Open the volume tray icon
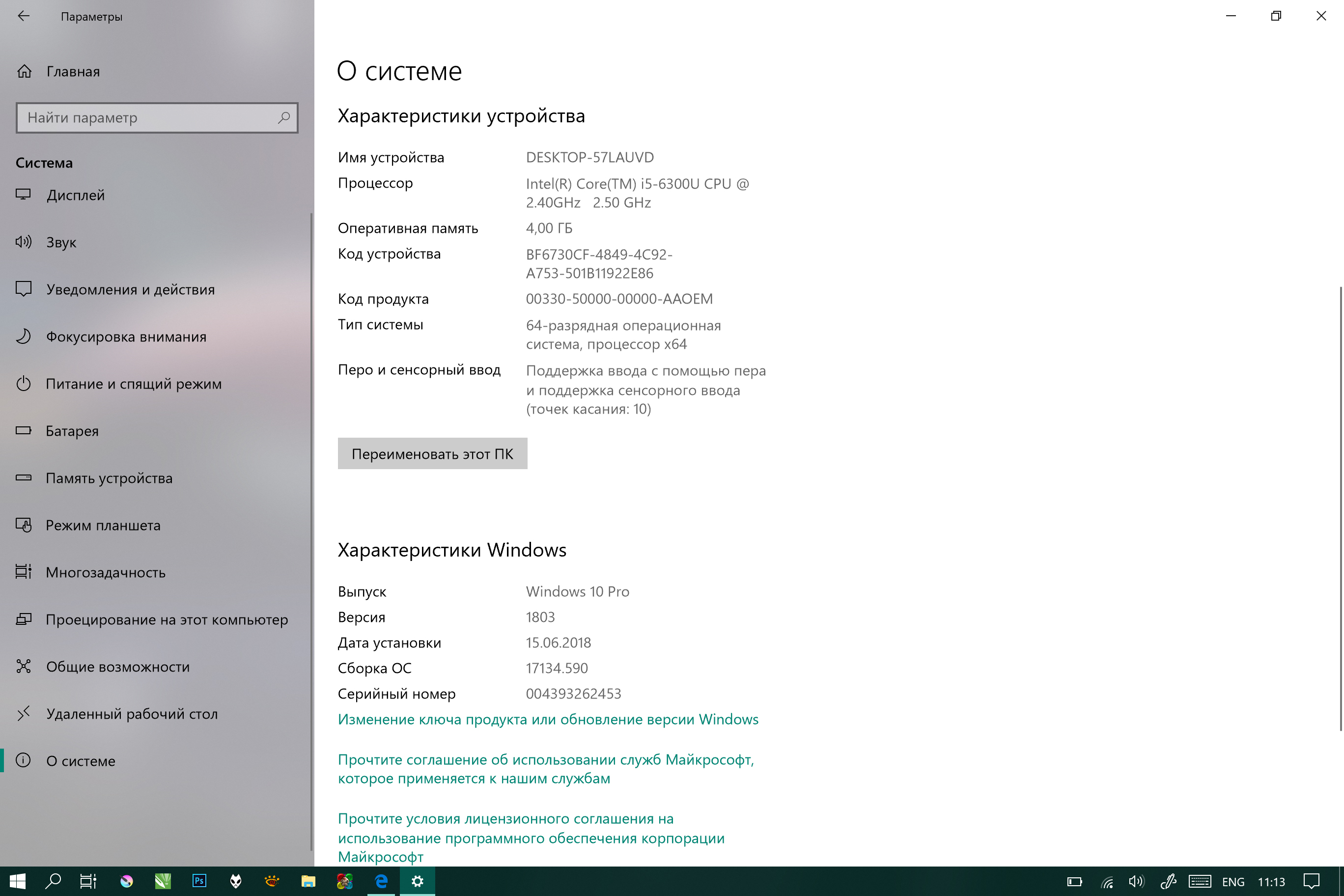This screenshot has height=896, width=1344. (1137, 882)
